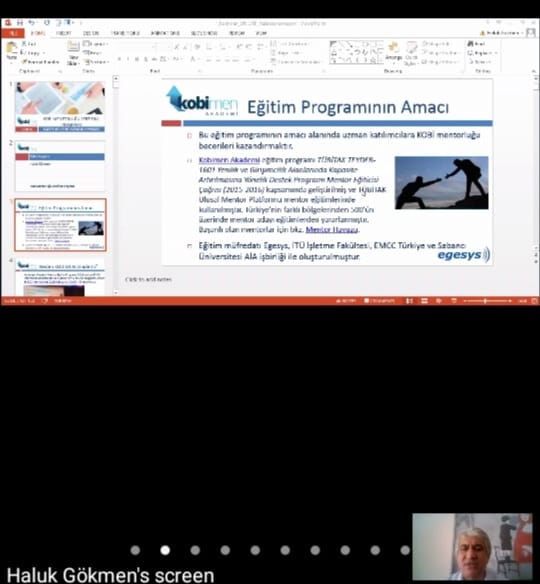The width and height of the screenshot is (540, 584).
Task: Switch to Slide Sorter view in status bar
Action: (x=424, y=301)
